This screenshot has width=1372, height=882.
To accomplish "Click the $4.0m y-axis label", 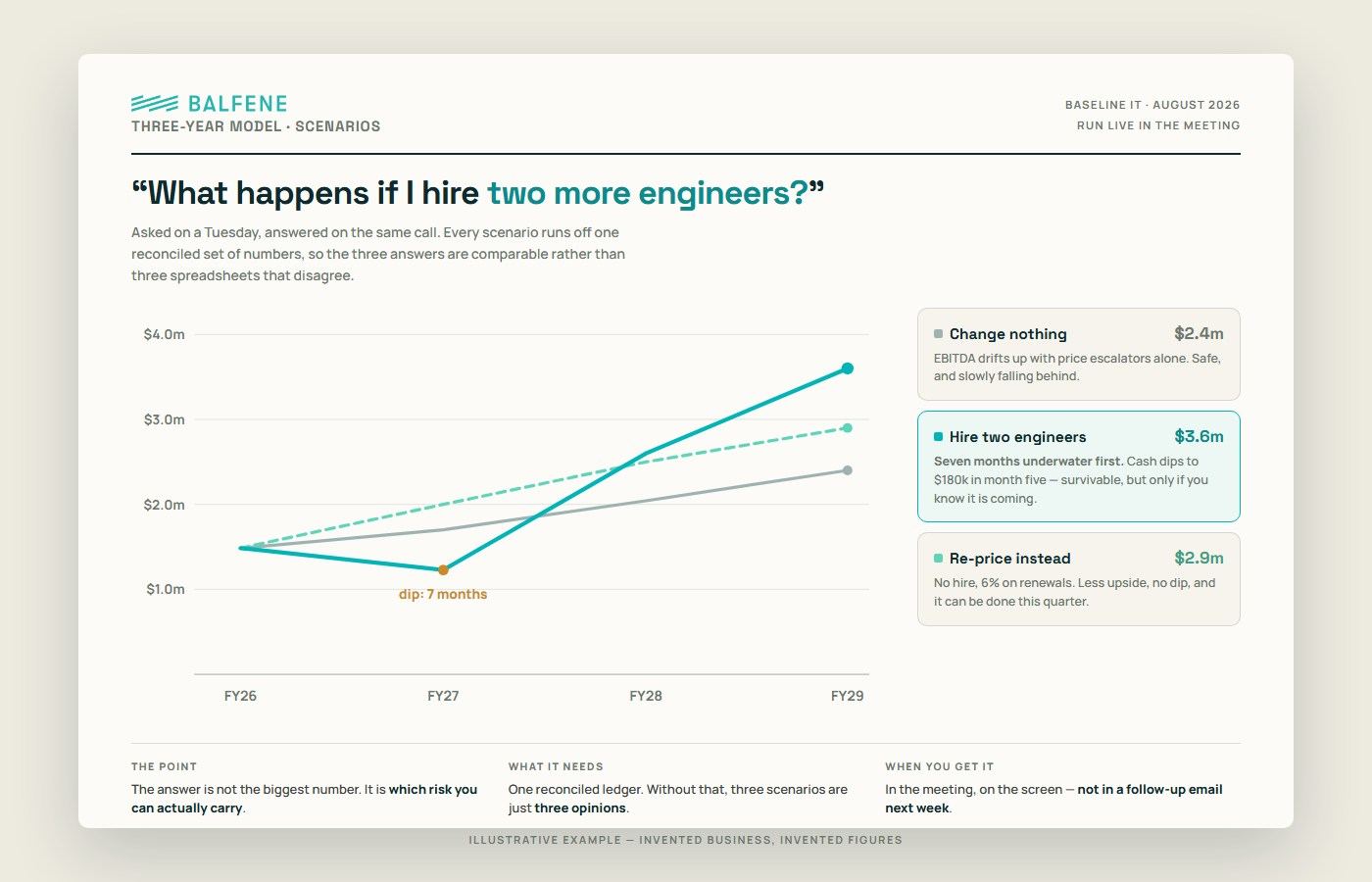I will pyautogui.click(x=164, y=334).
